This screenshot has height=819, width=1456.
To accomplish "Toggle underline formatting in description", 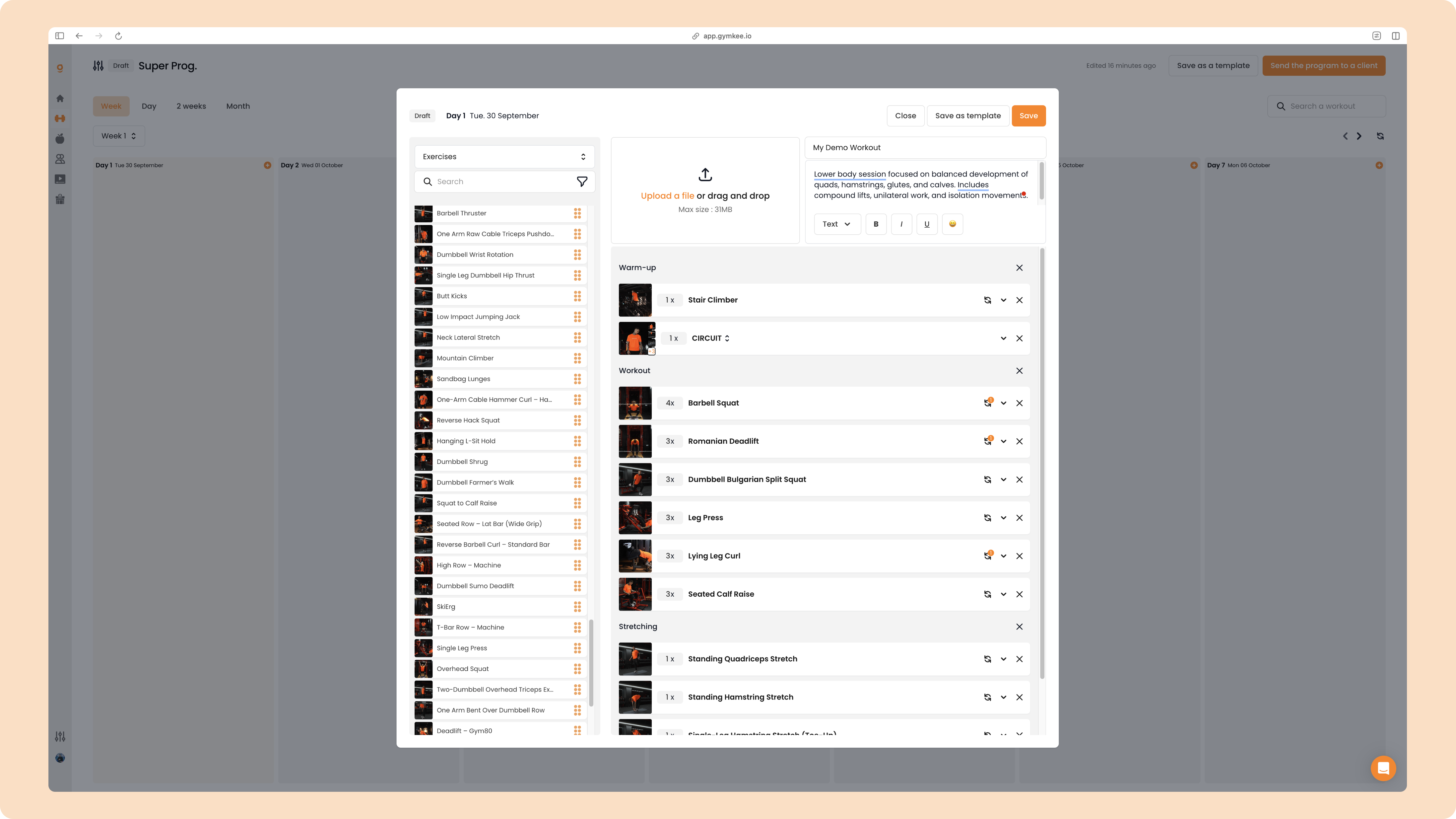I will pos(926,224).
